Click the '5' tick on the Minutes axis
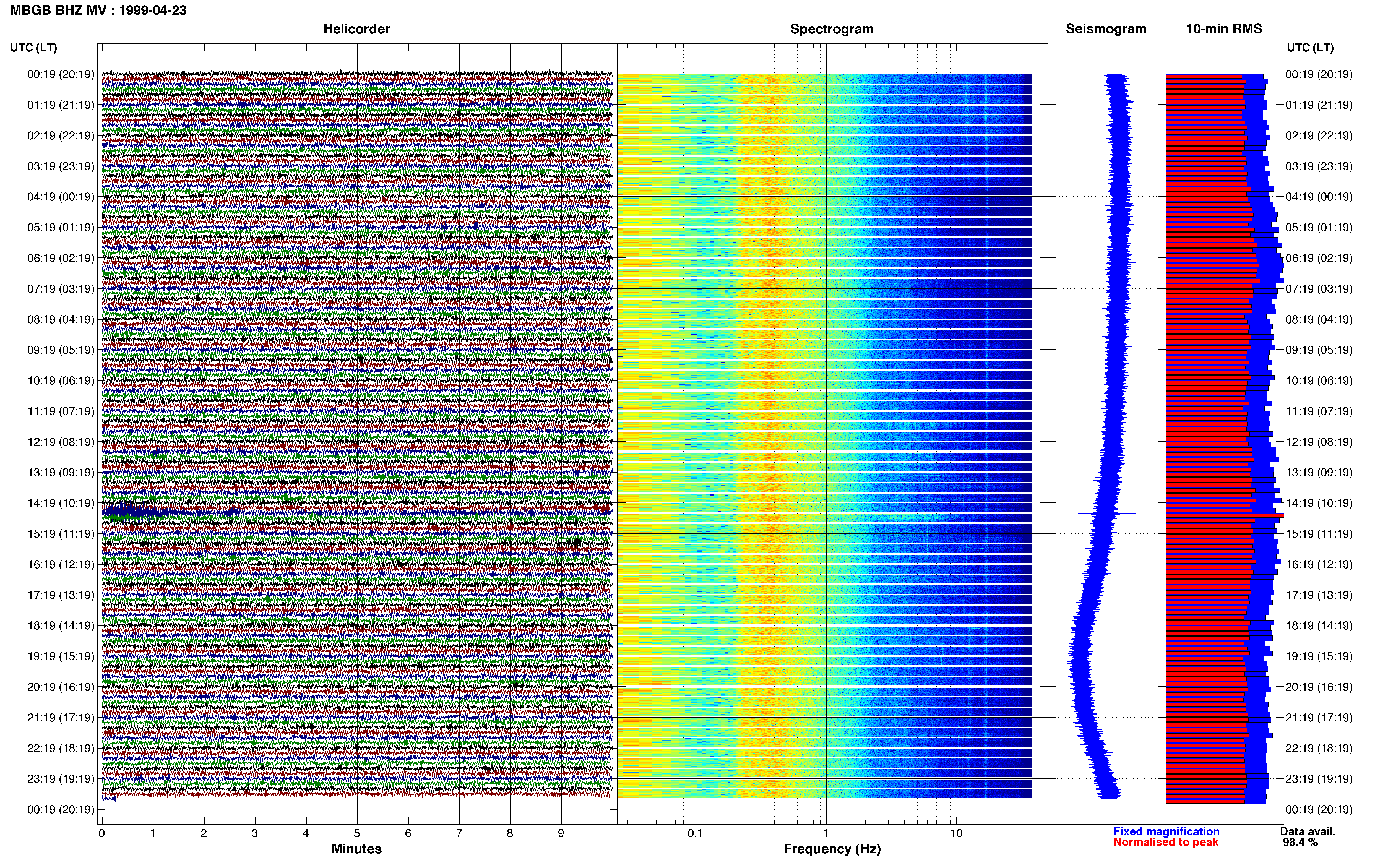This screenshot has height=868, width=1388. [357, 833]
